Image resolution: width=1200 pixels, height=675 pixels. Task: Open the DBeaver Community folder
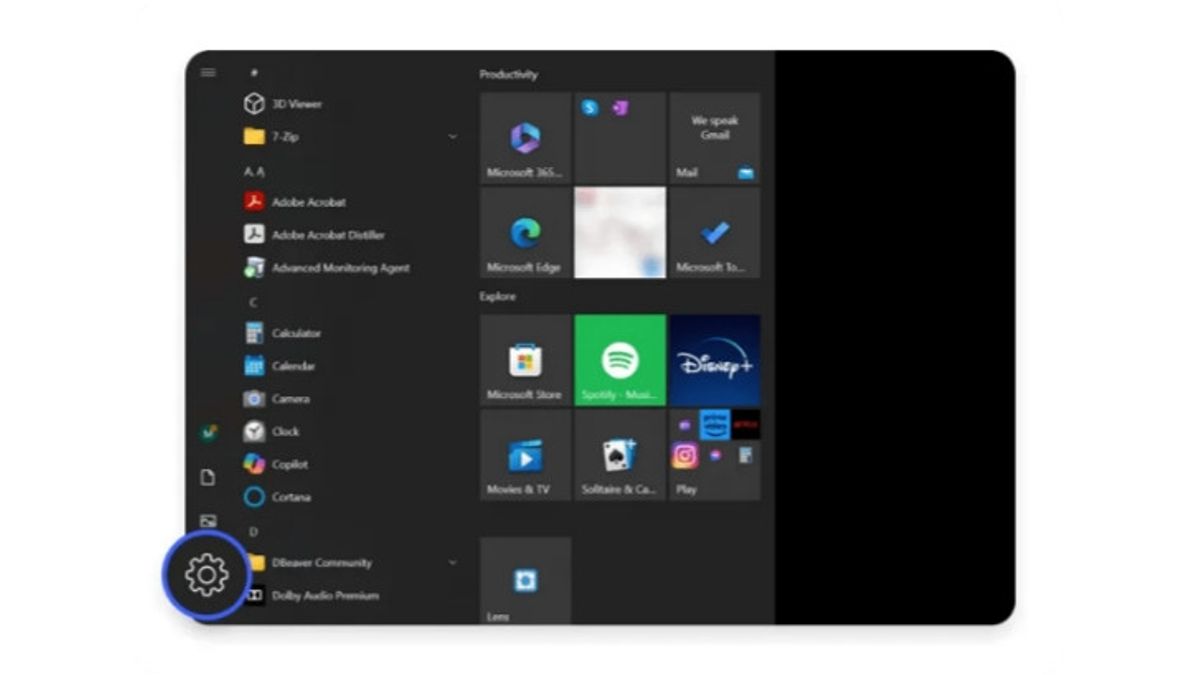[x=308, y=563]
